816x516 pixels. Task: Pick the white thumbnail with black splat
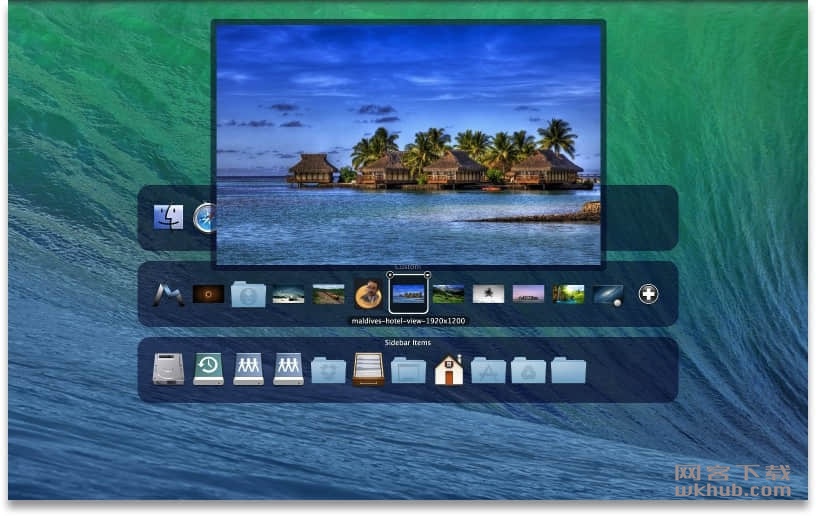pos(488,294)
